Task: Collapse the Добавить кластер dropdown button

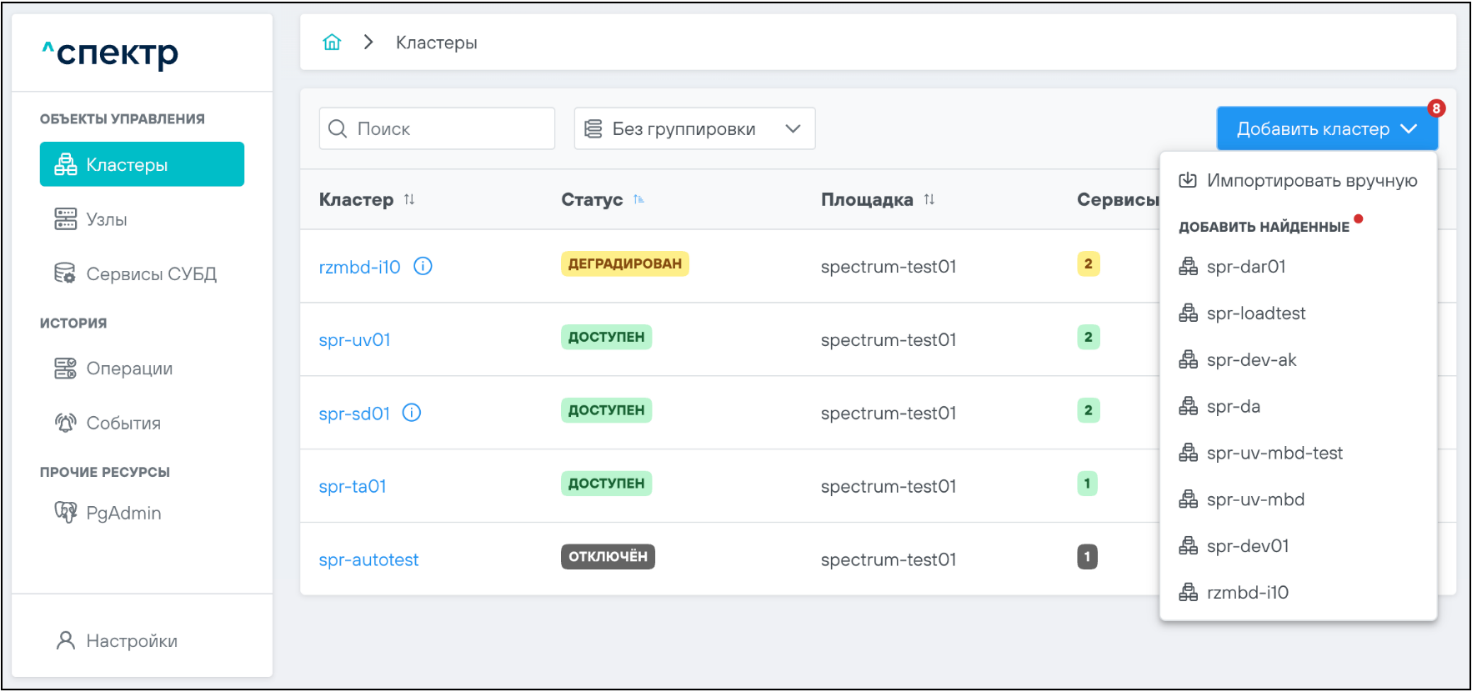Action: coord(1326,129)
